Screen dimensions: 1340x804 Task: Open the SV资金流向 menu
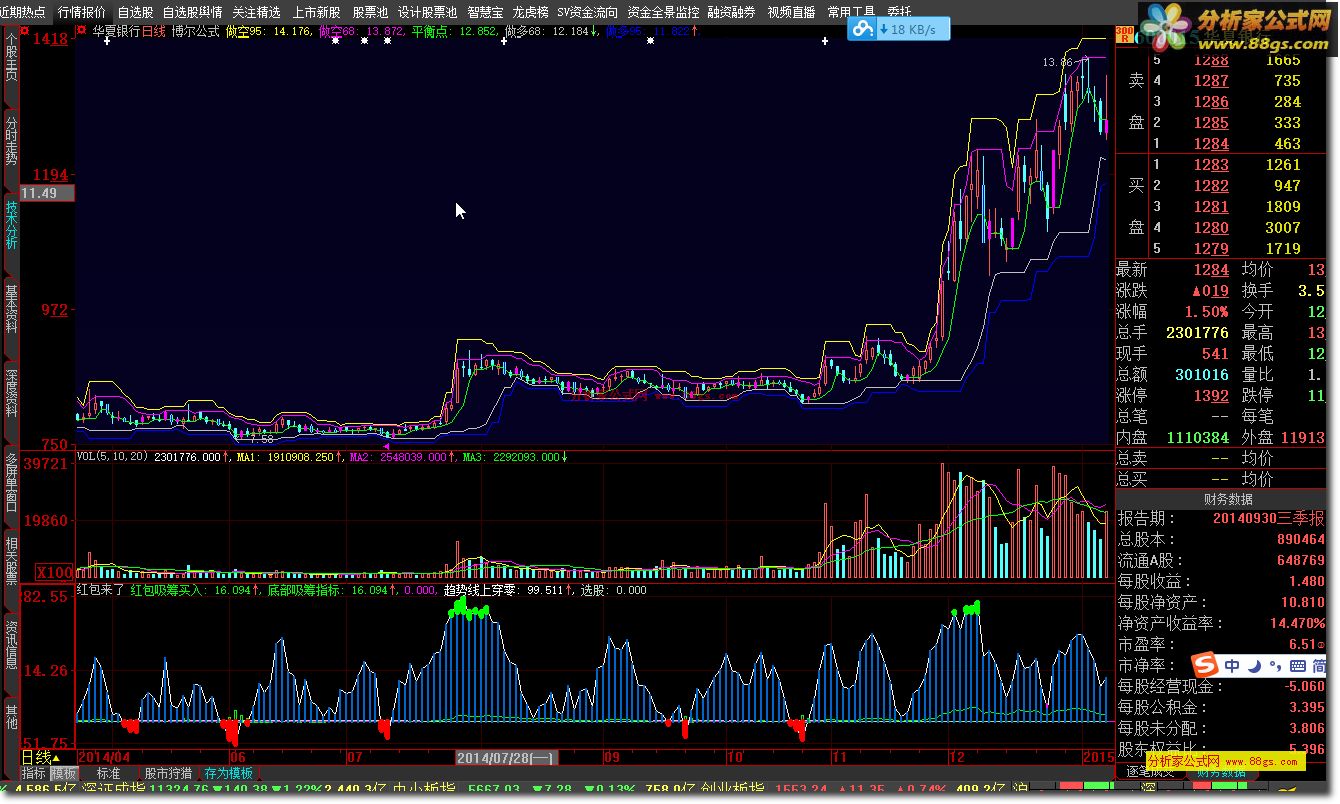[588, 12]
